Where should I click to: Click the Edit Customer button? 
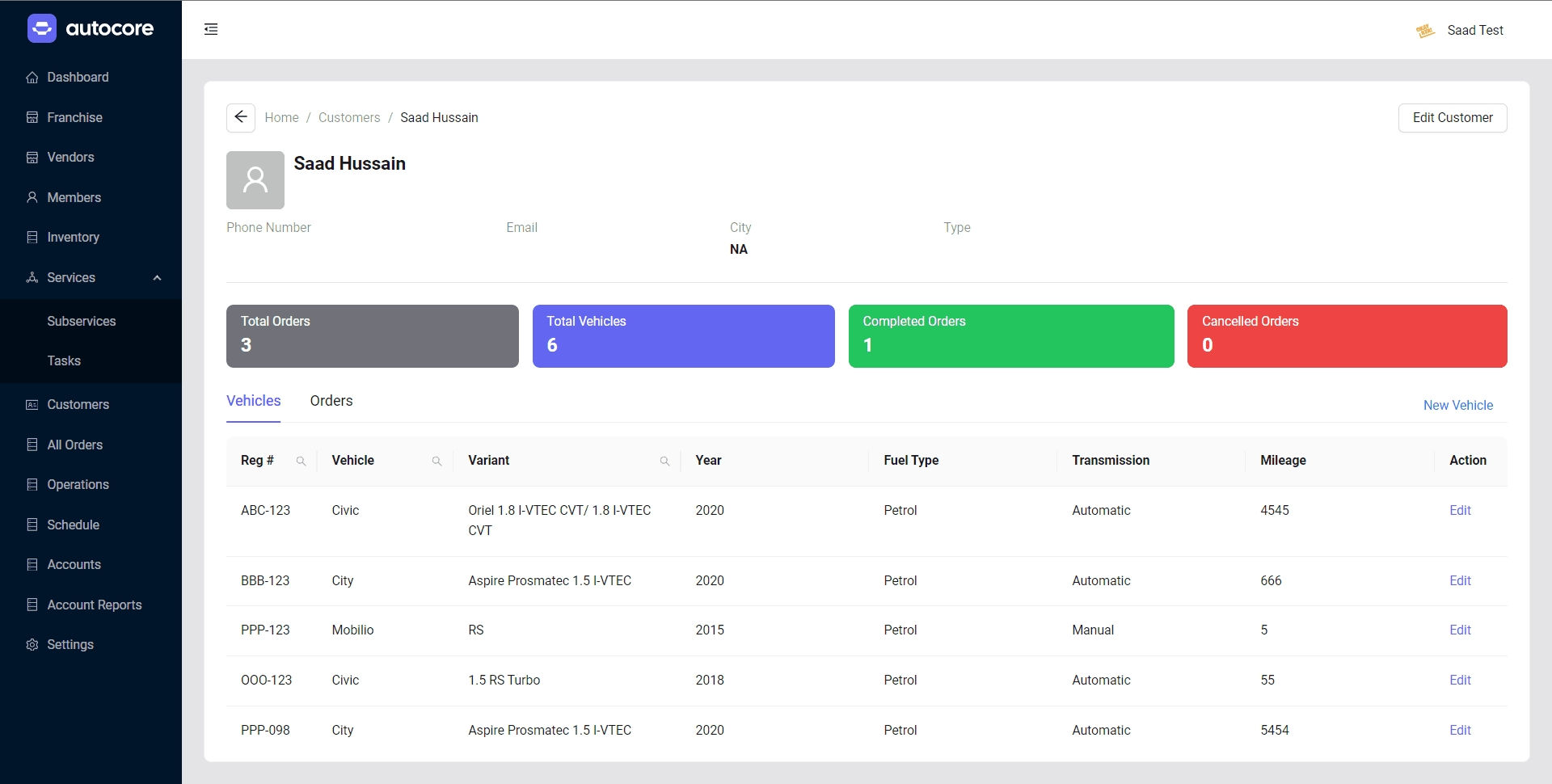pyautogui.click(x=1453, y=118)
